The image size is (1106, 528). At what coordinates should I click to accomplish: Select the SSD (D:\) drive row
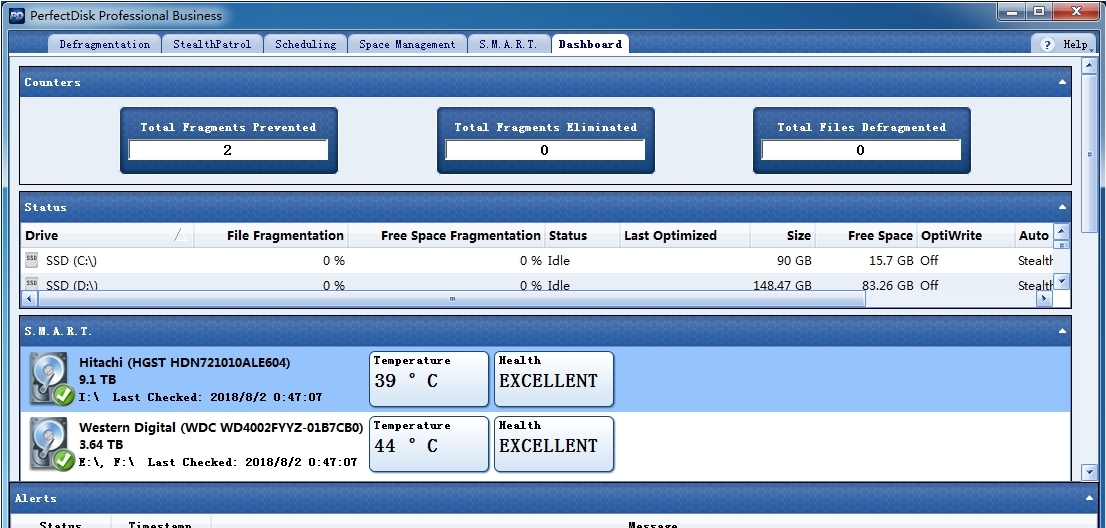[537, 282]
